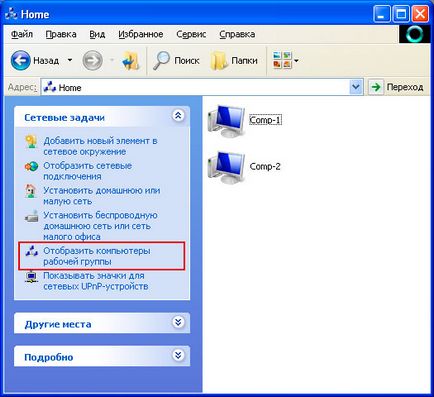Click the Forward arrow icon
This screenshot has height=397, width=434.
[x=92, y=60]
